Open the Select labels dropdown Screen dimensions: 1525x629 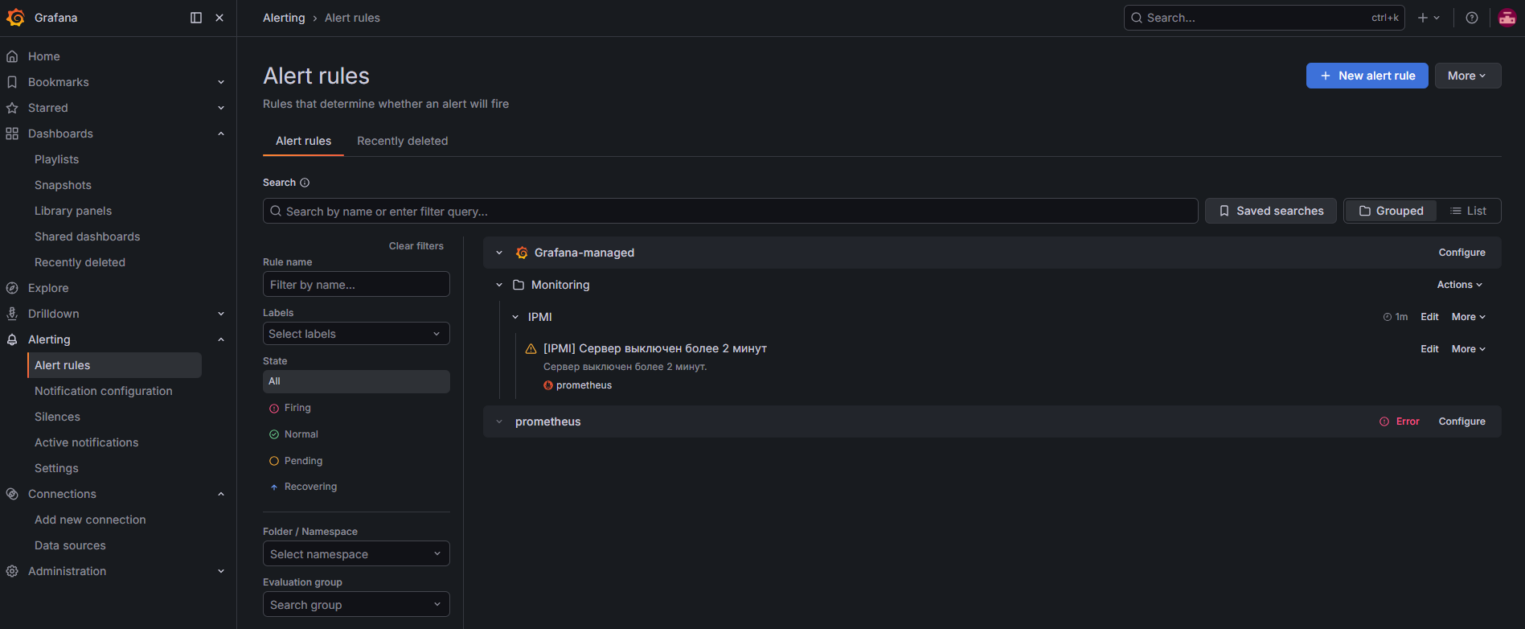point(356,334)
